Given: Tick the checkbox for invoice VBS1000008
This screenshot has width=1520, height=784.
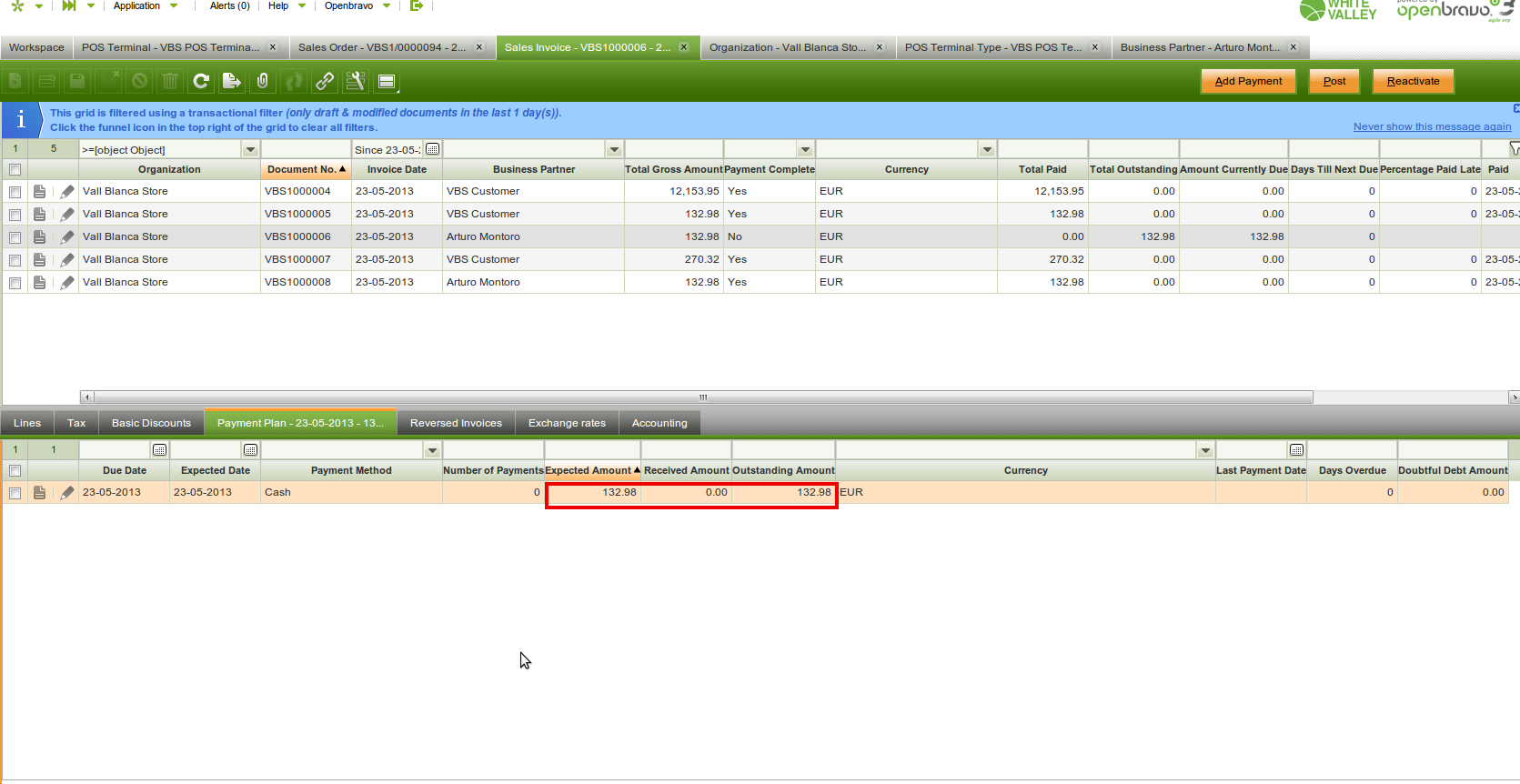Looking at the screenshot, I should point(15,283).
